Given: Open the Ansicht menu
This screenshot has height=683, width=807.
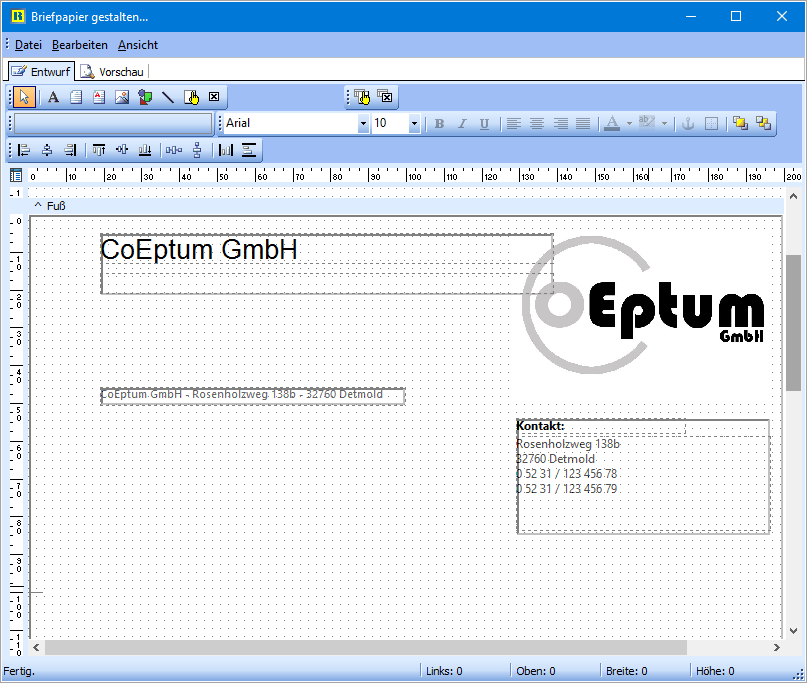Looking at the screenshot, I should (x=138, y=45).
